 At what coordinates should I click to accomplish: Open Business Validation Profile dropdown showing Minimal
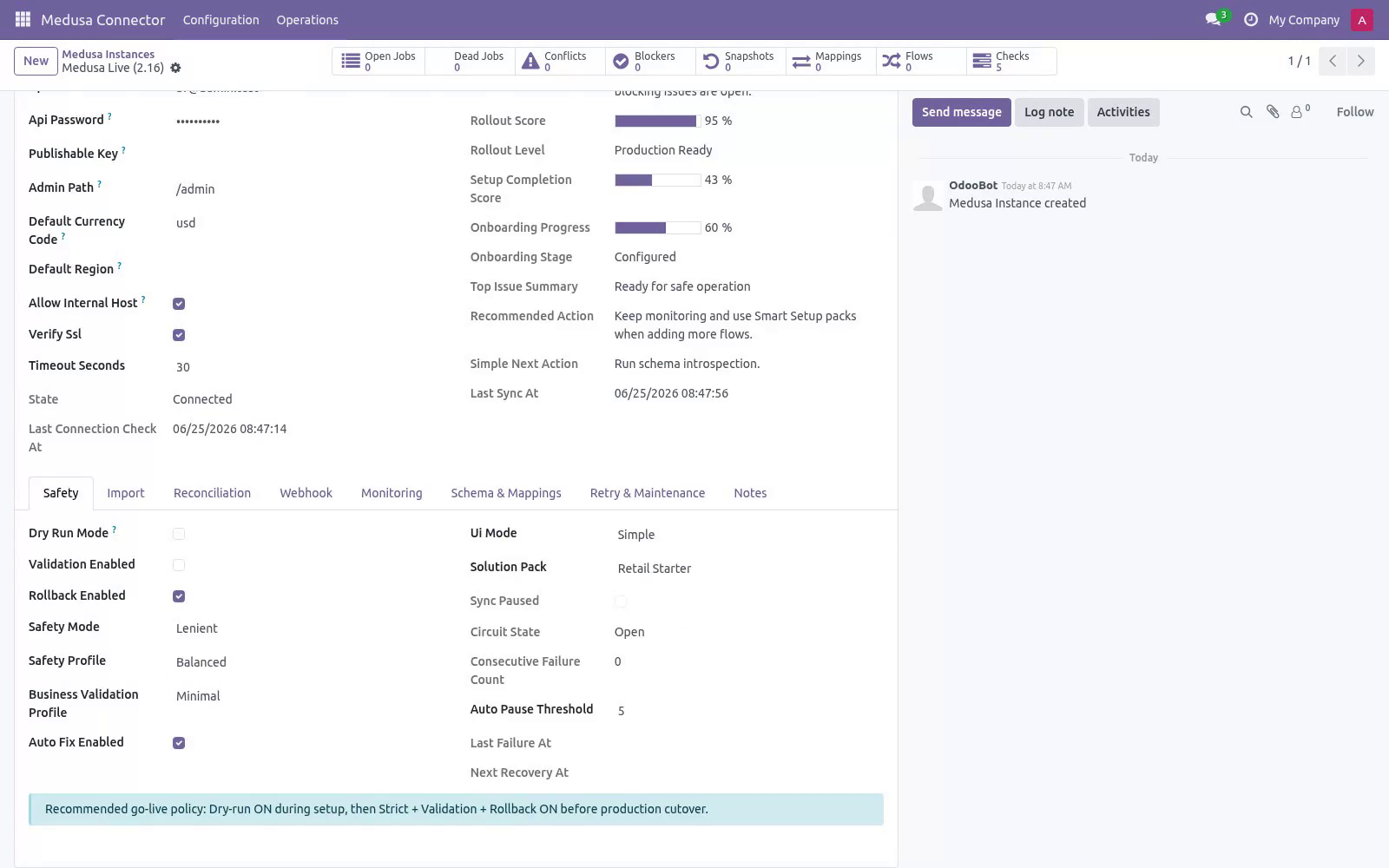308,696
